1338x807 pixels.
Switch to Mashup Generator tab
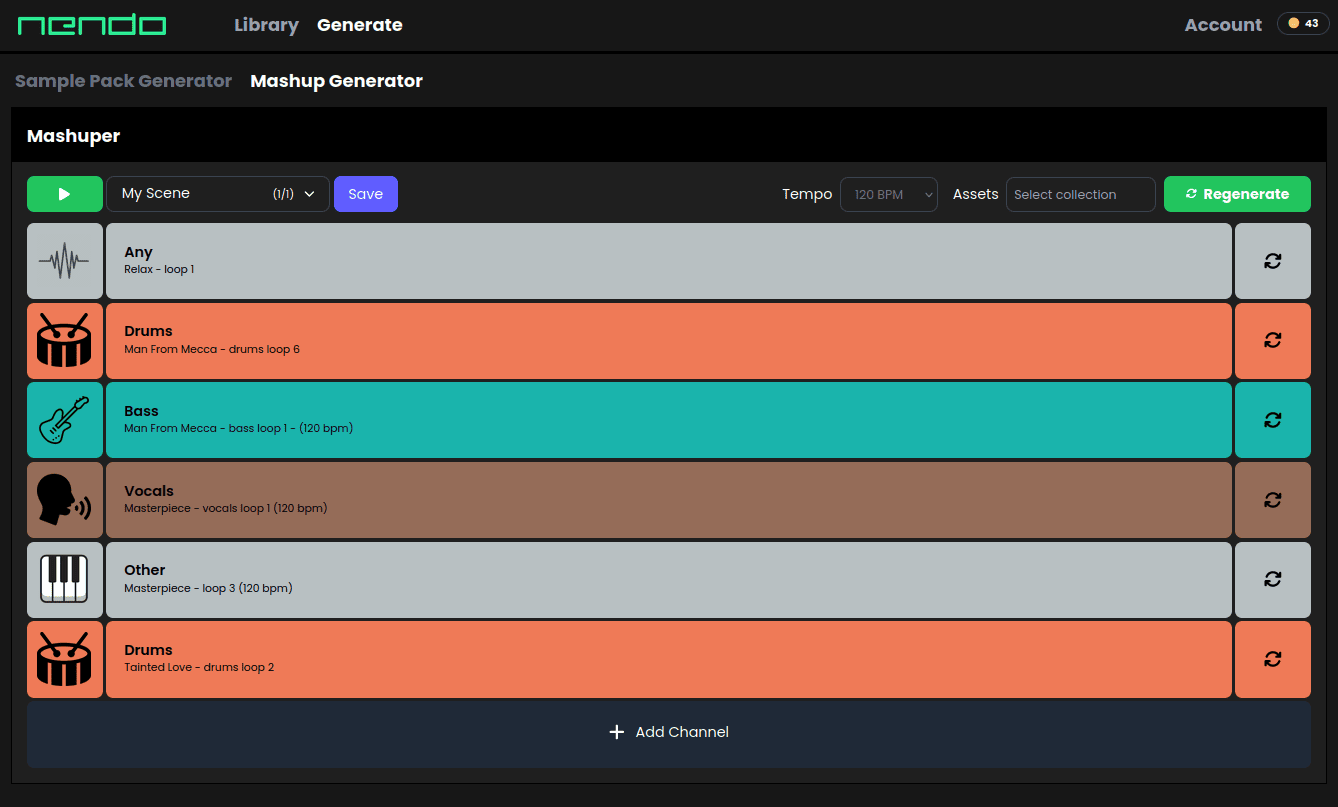click(x=337, y=81)
